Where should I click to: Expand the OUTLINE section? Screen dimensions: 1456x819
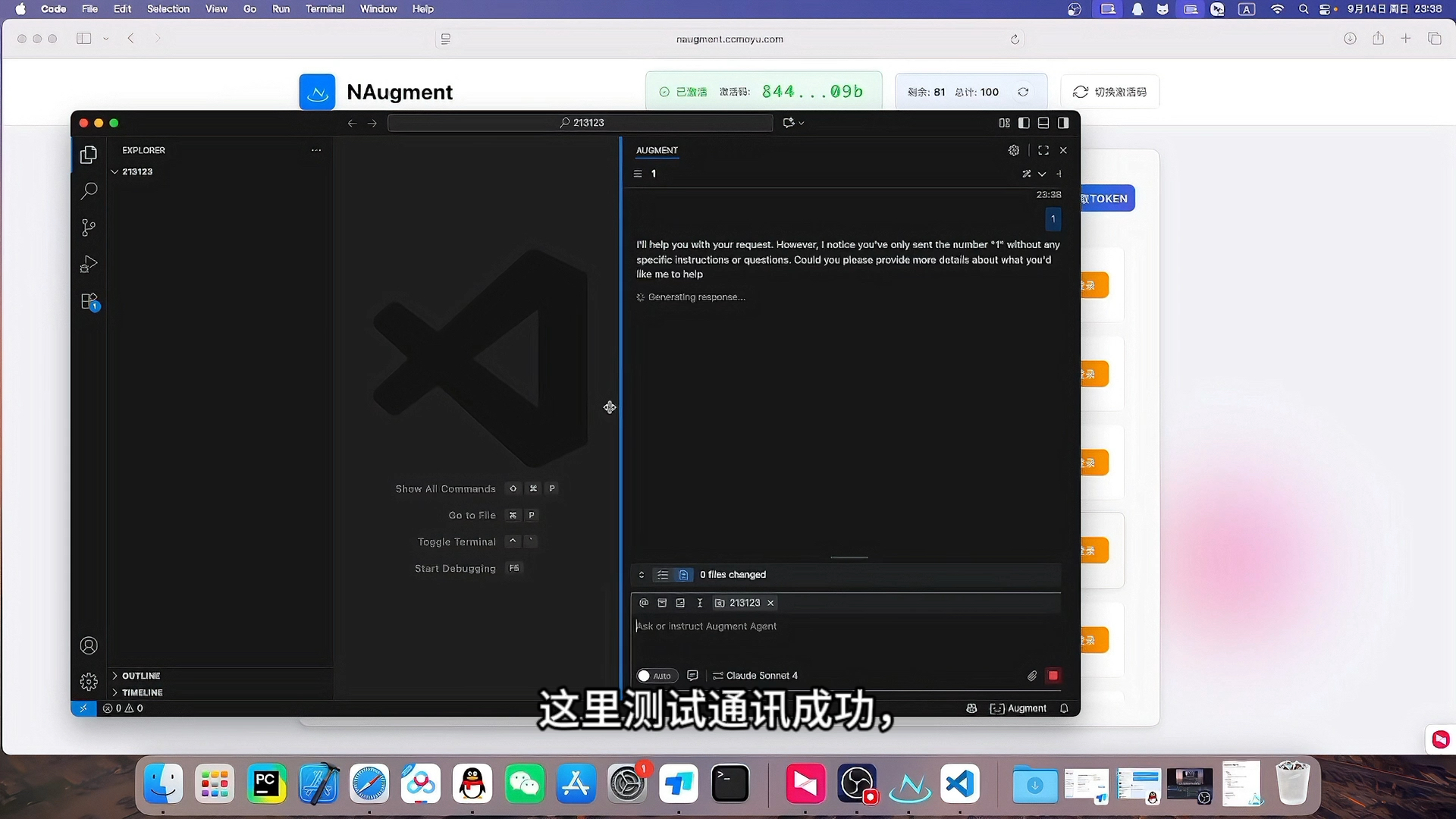coord(141,676)
